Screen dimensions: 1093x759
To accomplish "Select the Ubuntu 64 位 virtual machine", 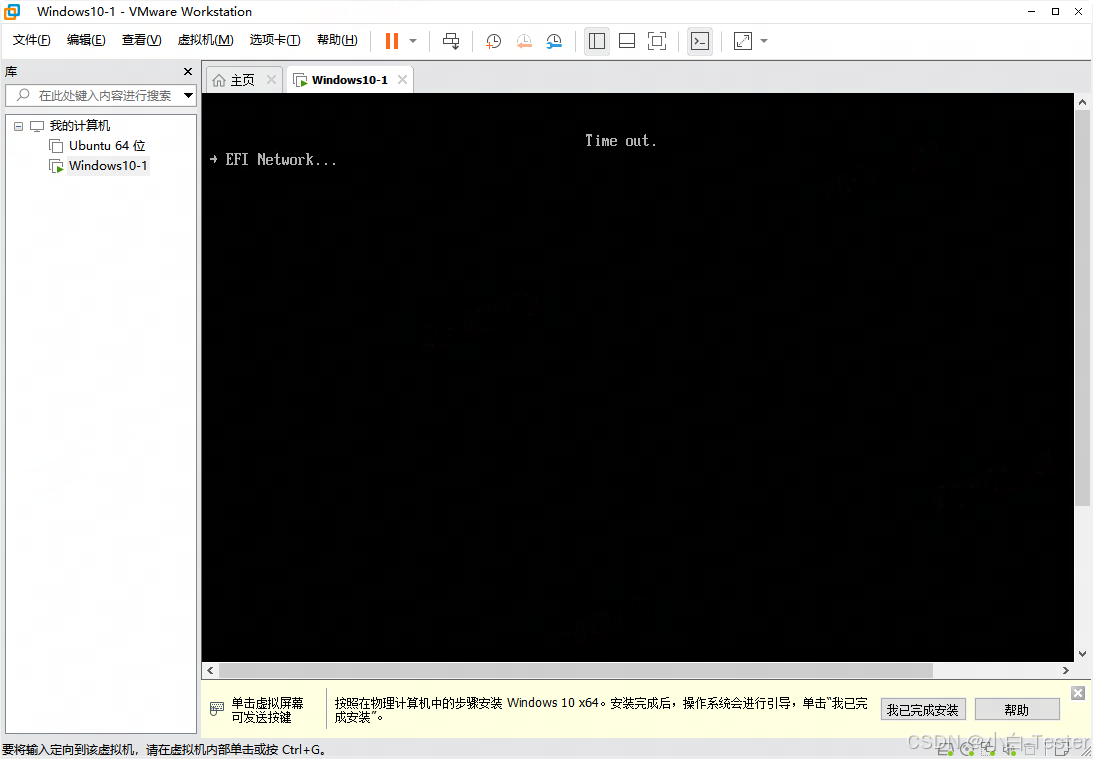I will click(107, 146).
